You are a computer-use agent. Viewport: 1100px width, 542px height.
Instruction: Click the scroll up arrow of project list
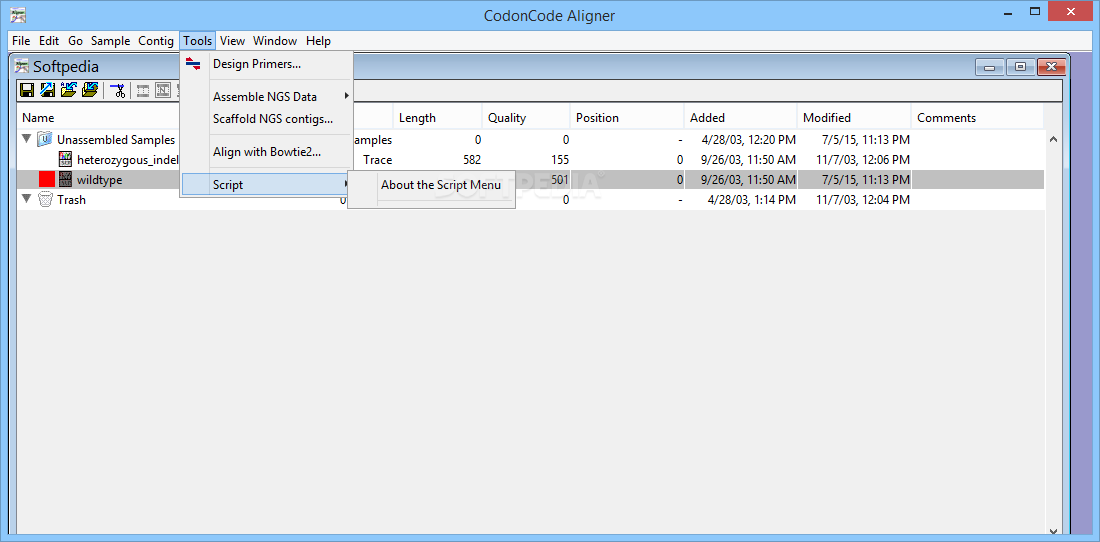click(x=1053, y=140)
